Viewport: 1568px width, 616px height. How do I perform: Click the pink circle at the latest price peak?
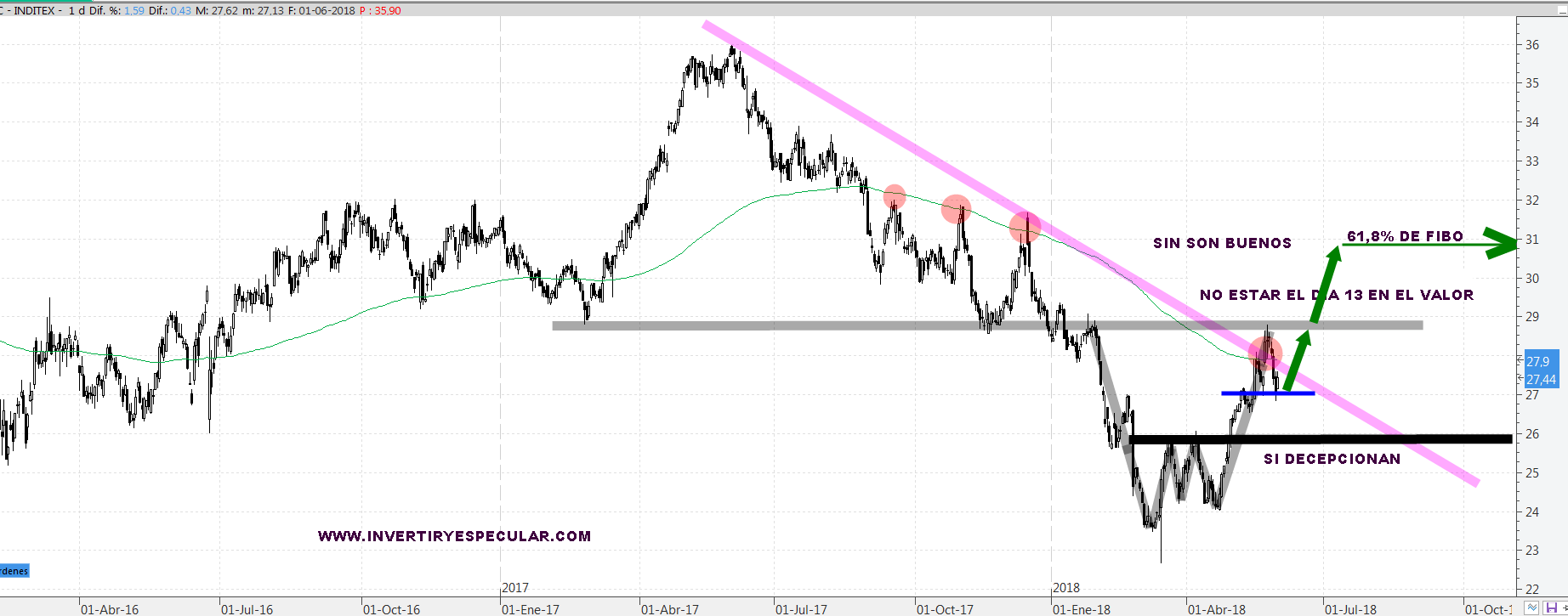pyautogui.click(x=1265, y=353)
